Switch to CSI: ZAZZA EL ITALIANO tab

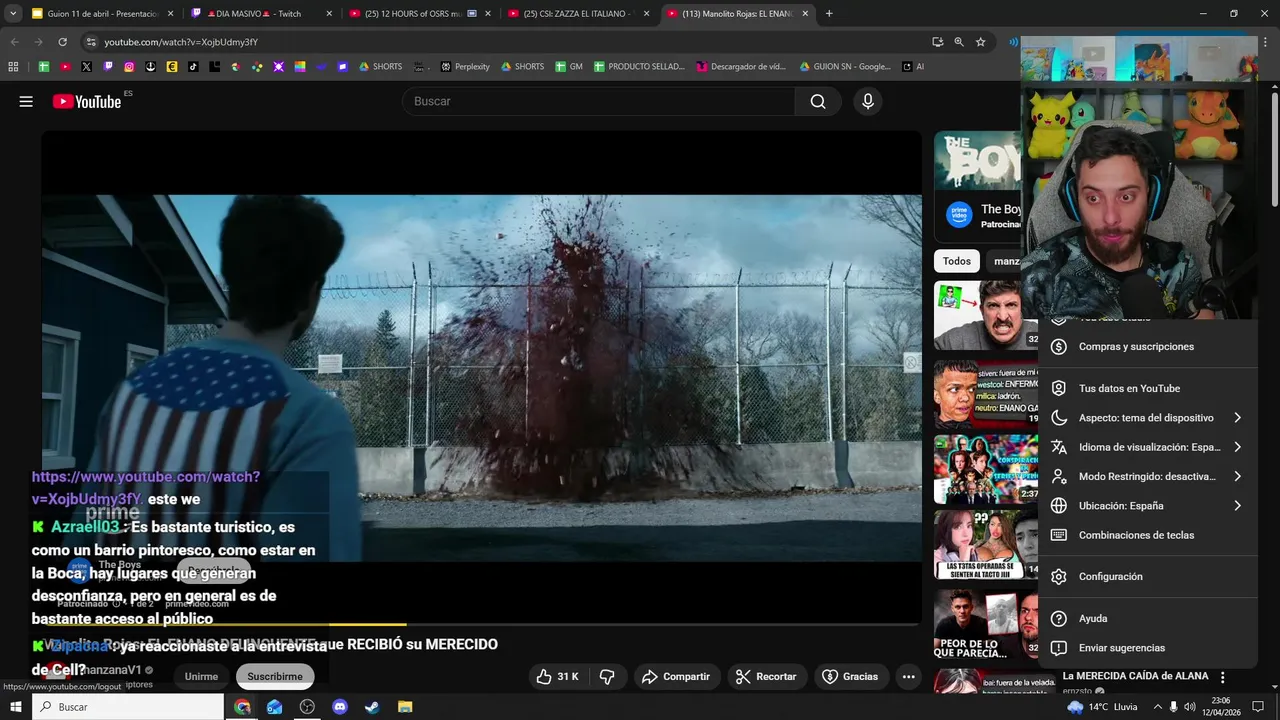(x=578, y=14)
